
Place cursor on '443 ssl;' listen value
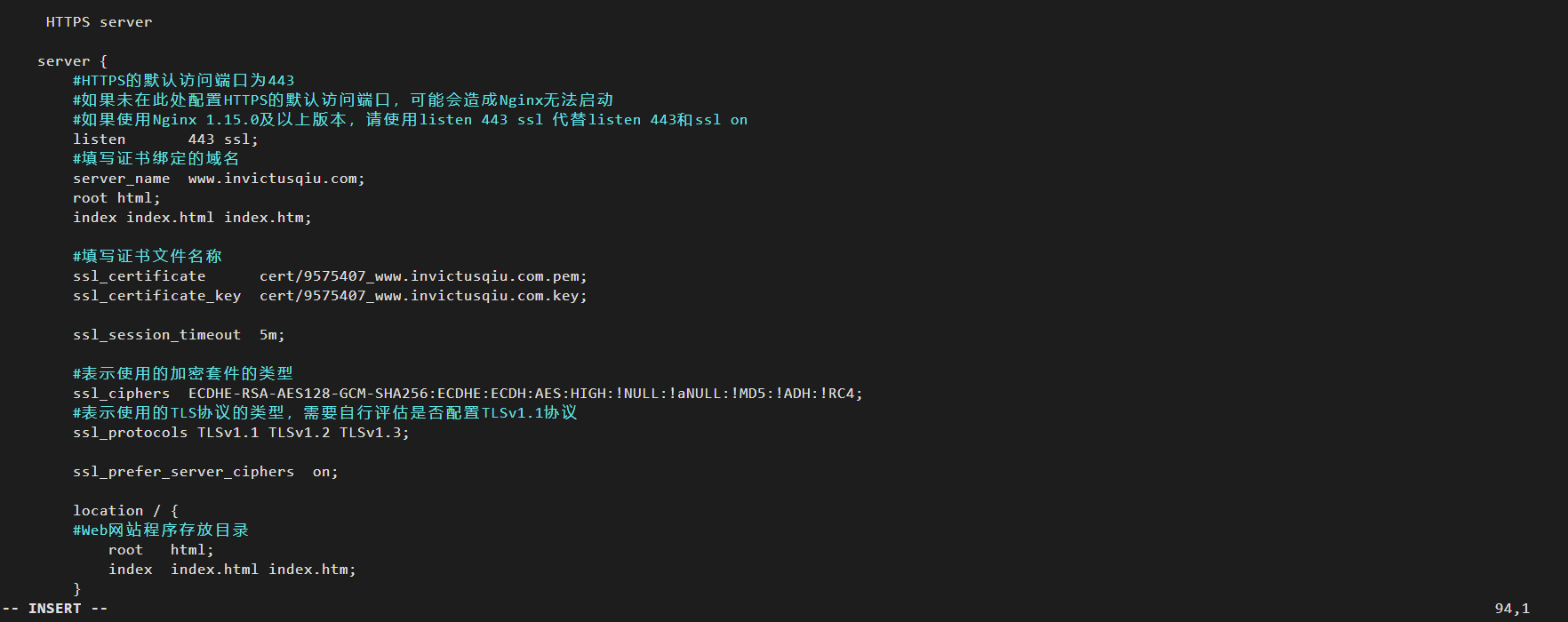click(x=222, y=140)
